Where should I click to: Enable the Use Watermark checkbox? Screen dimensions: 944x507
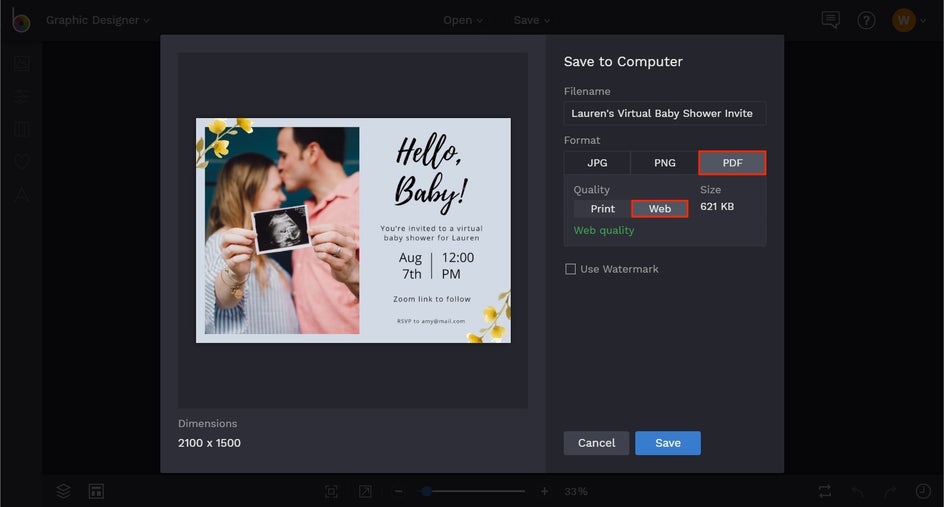570,269
